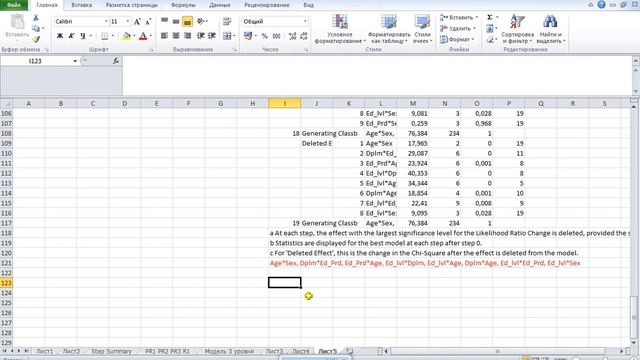Click the Name Box showing I123
Image resolution: width=640 pixels, height=360 pixels.
click(36, 61)
